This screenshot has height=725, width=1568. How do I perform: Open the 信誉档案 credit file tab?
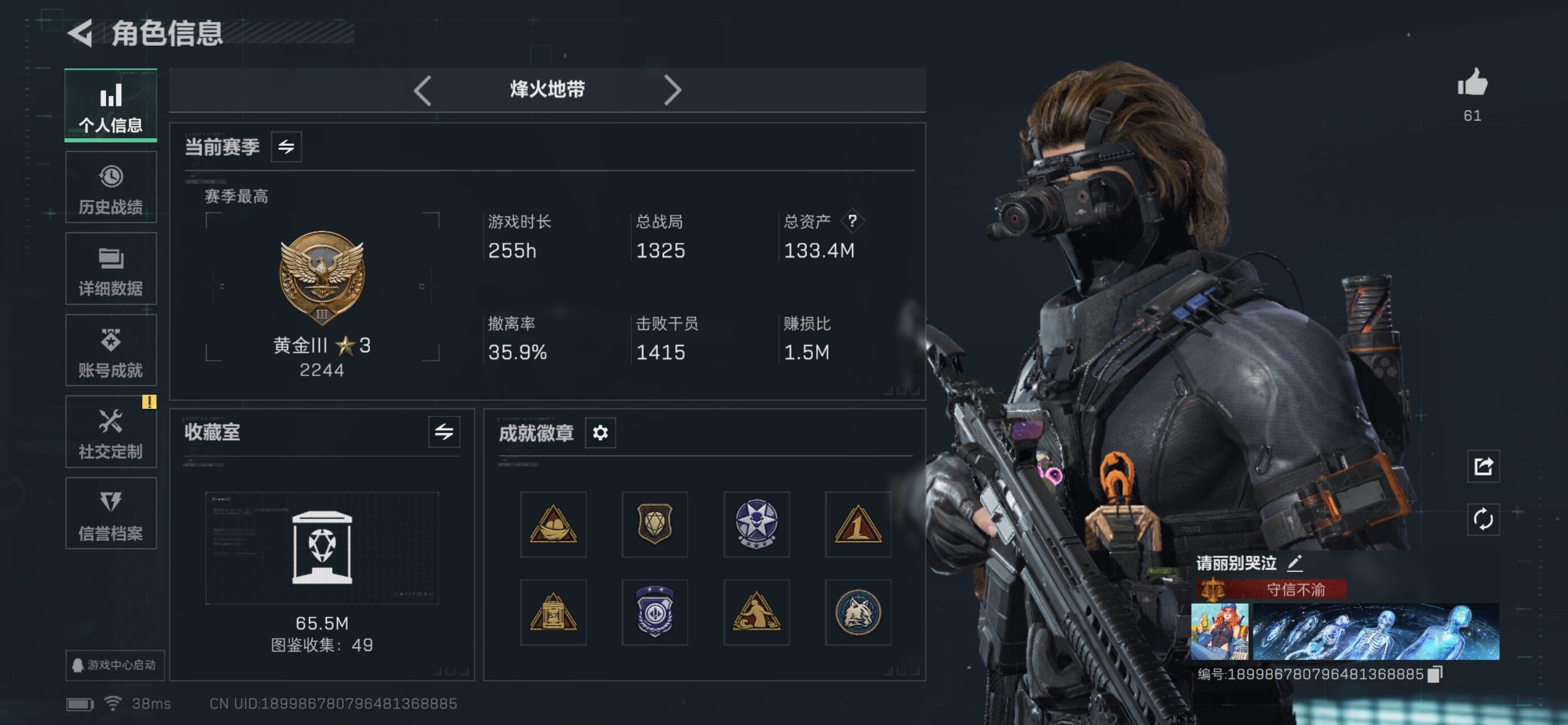(111, 513)
